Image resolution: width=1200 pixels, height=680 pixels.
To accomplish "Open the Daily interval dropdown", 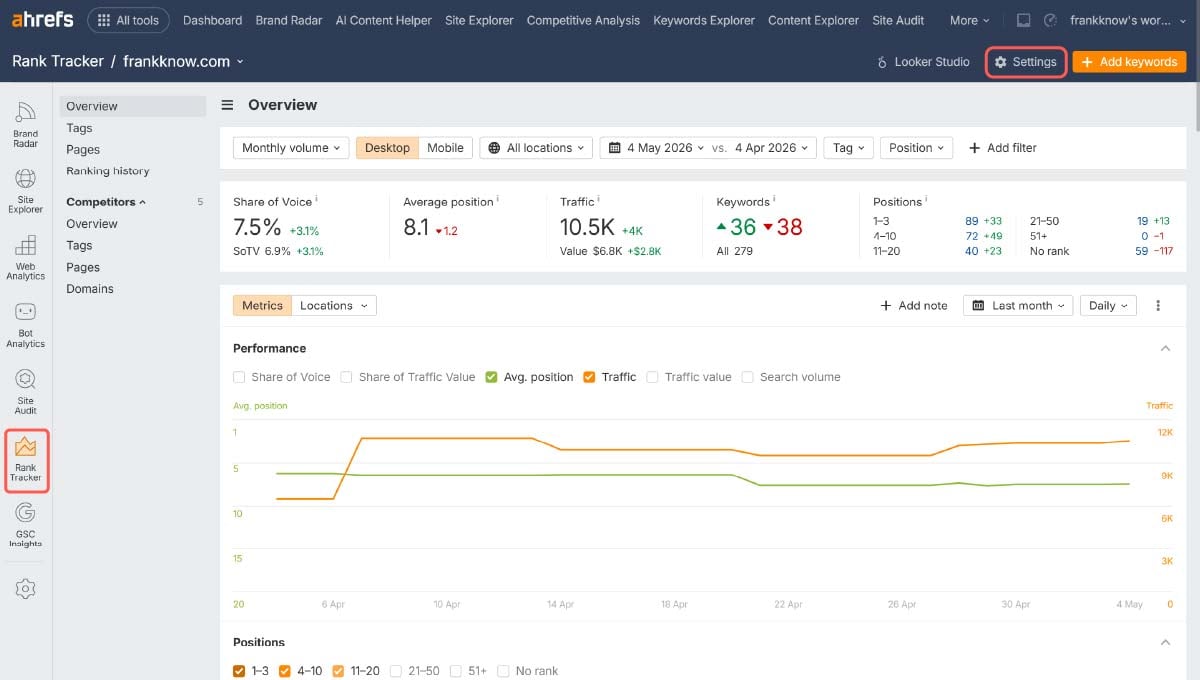I will pos(1108,306).
